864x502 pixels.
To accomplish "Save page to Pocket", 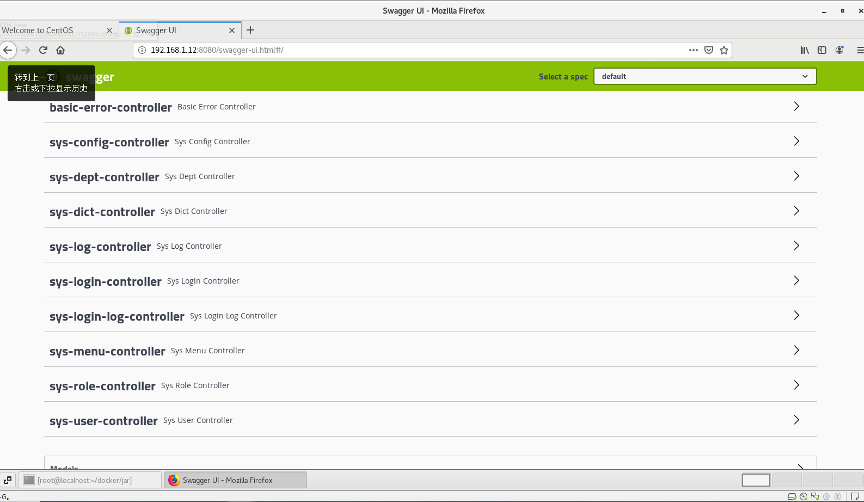I will [709, 50].
